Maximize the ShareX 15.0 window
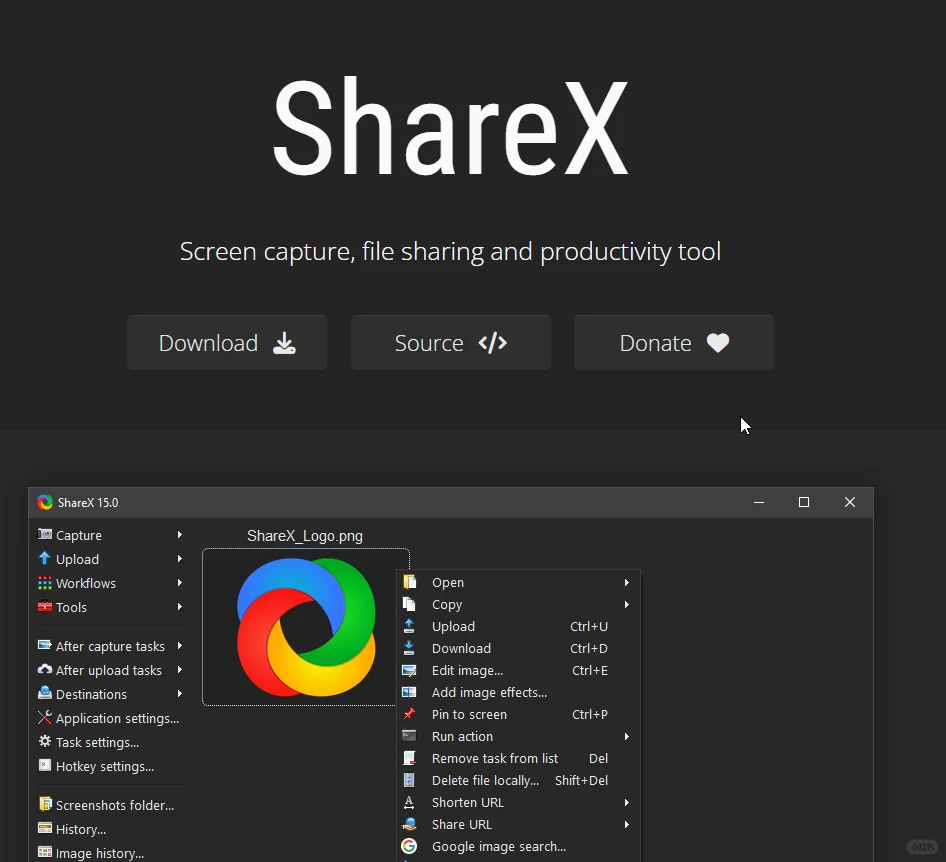946x862 pixels. [x=804, y=502]
